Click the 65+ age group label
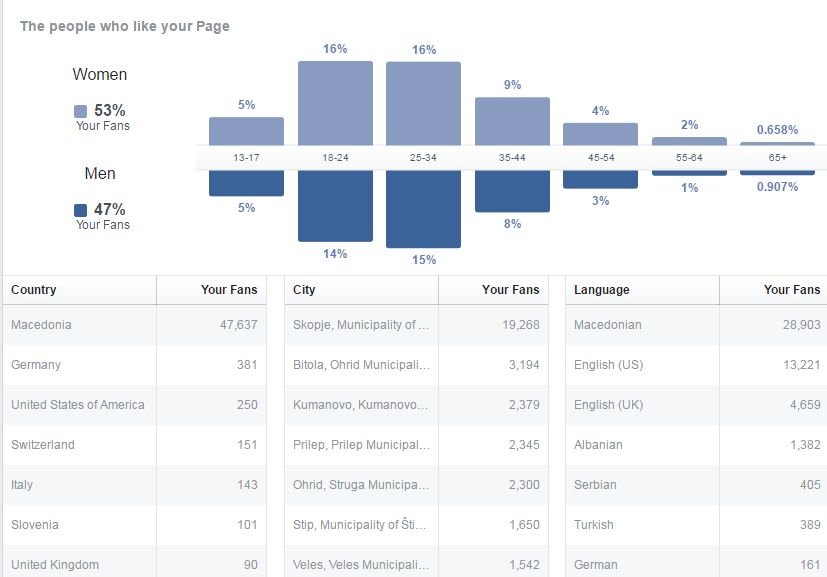 tap(777, 157)
